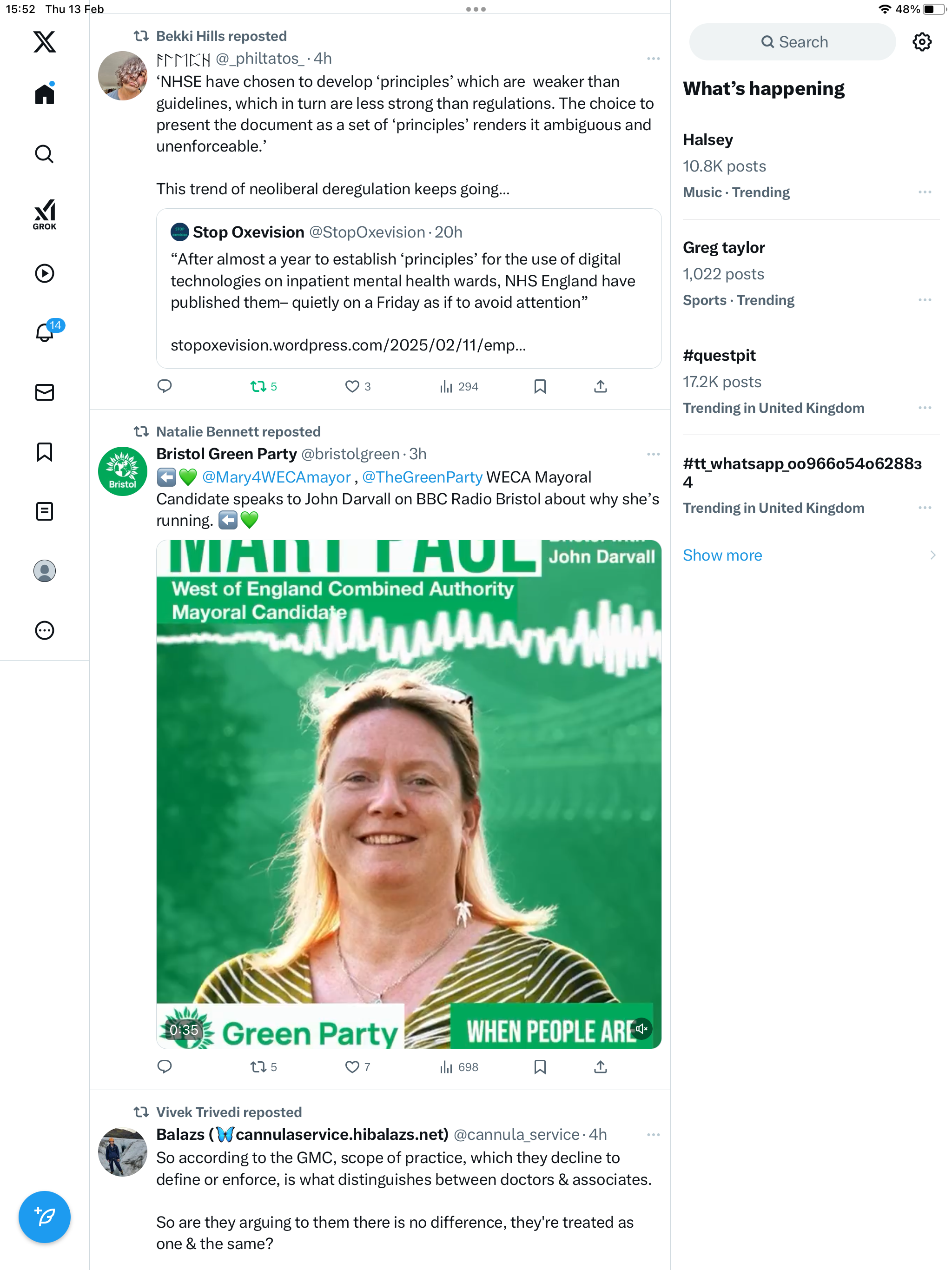Open the stopoxevision.wordpress.com link

(x=348, y=345)
